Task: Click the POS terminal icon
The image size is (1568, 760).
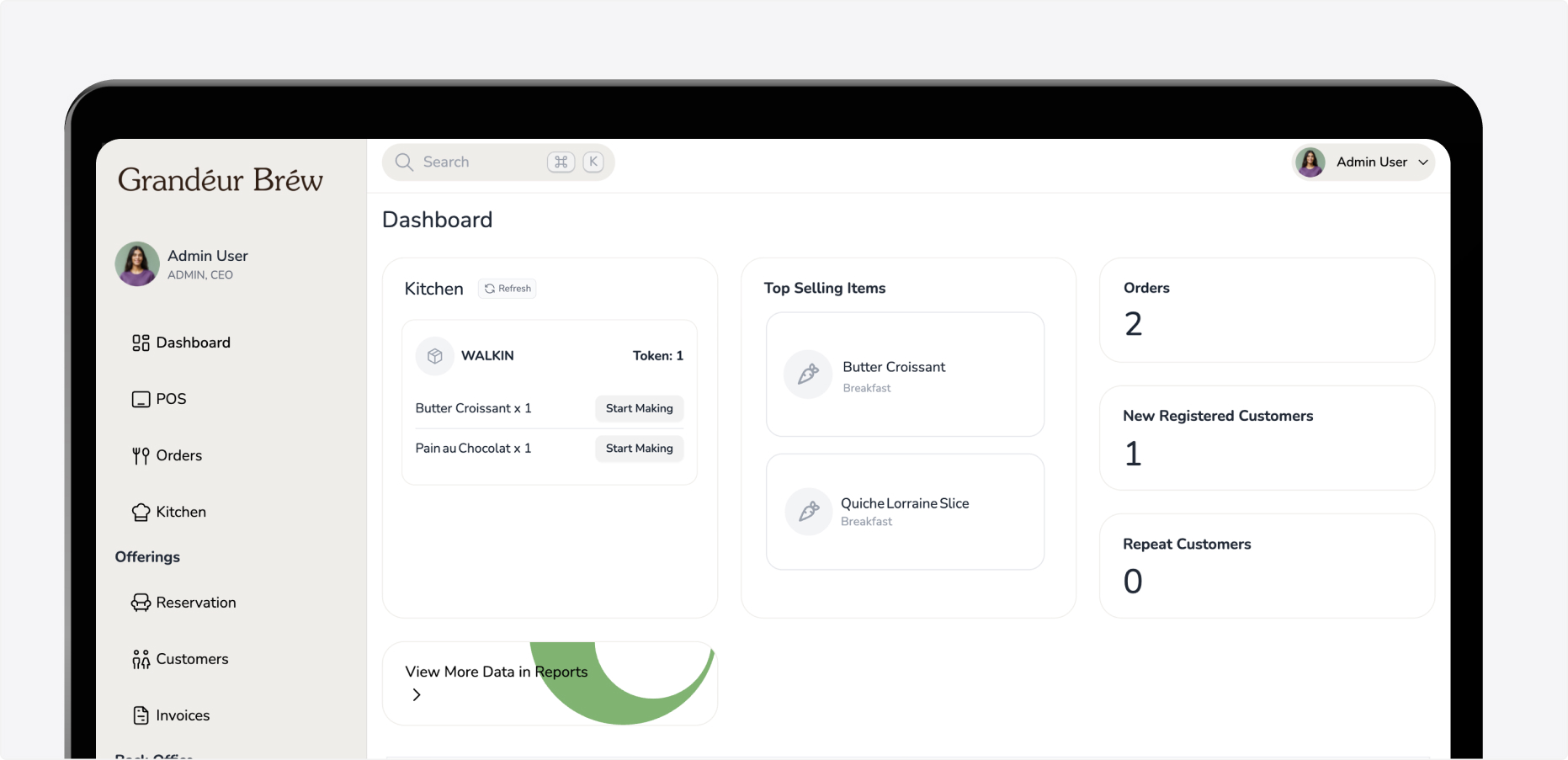Action: coord(141,399)
